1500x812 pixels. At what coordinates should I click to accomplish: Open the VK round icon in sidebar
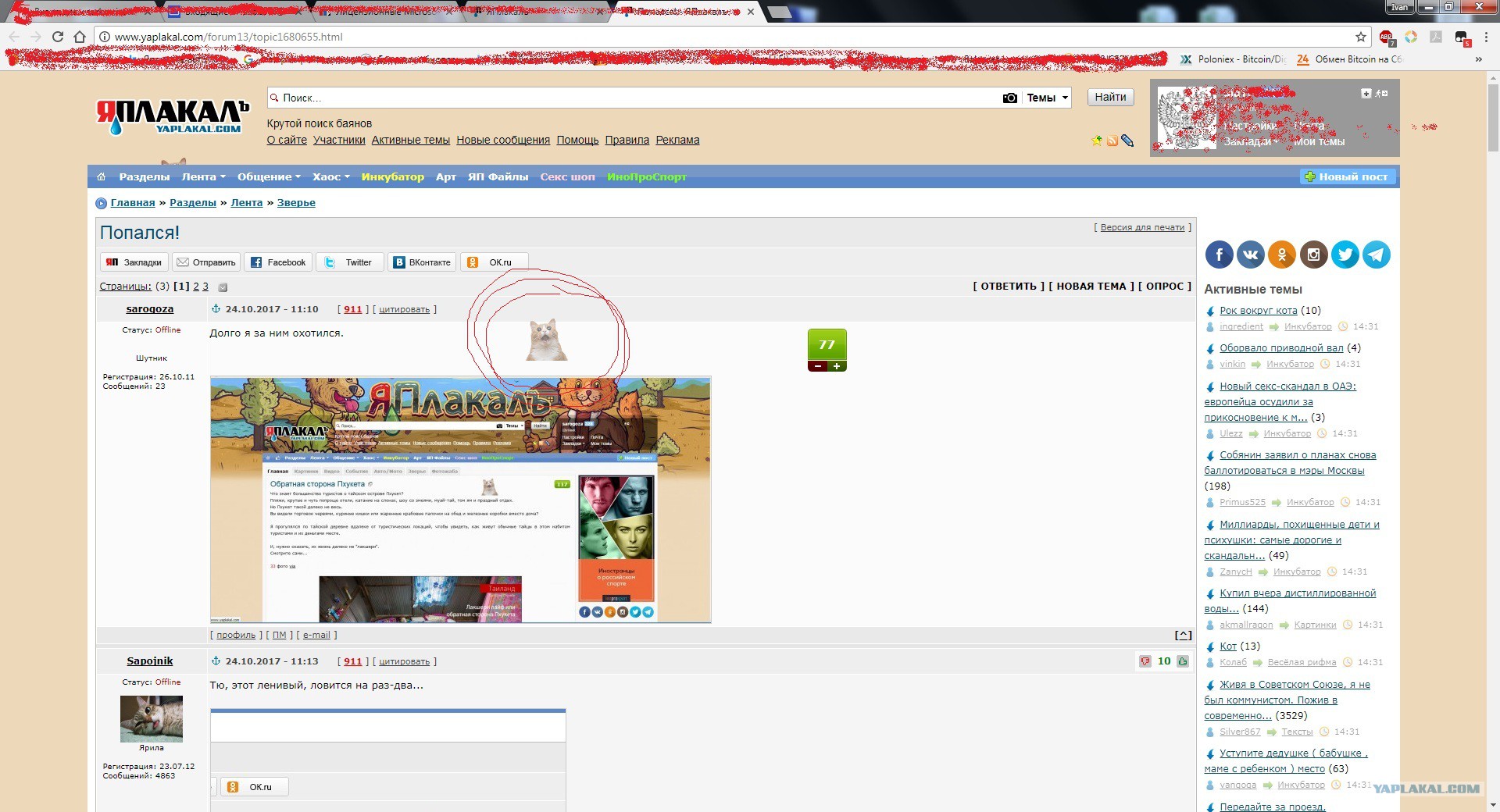1250,255
